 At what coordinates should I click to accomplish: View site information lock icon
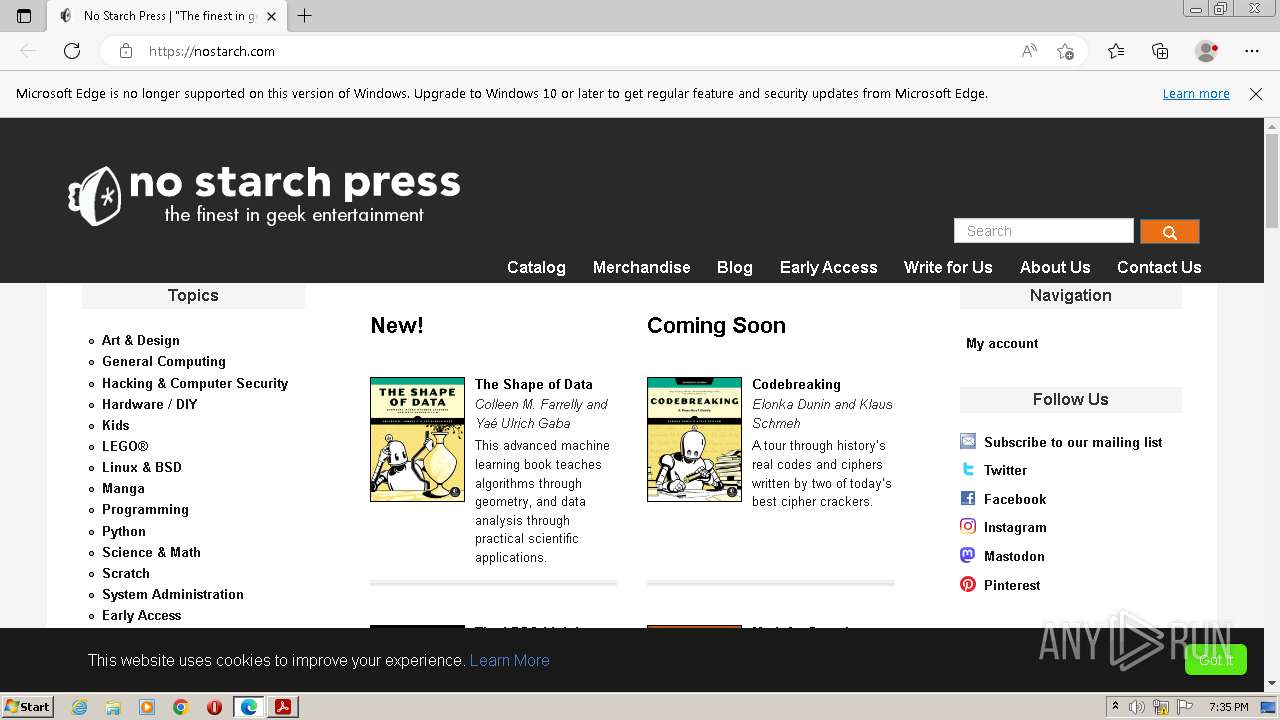(126, 51)
